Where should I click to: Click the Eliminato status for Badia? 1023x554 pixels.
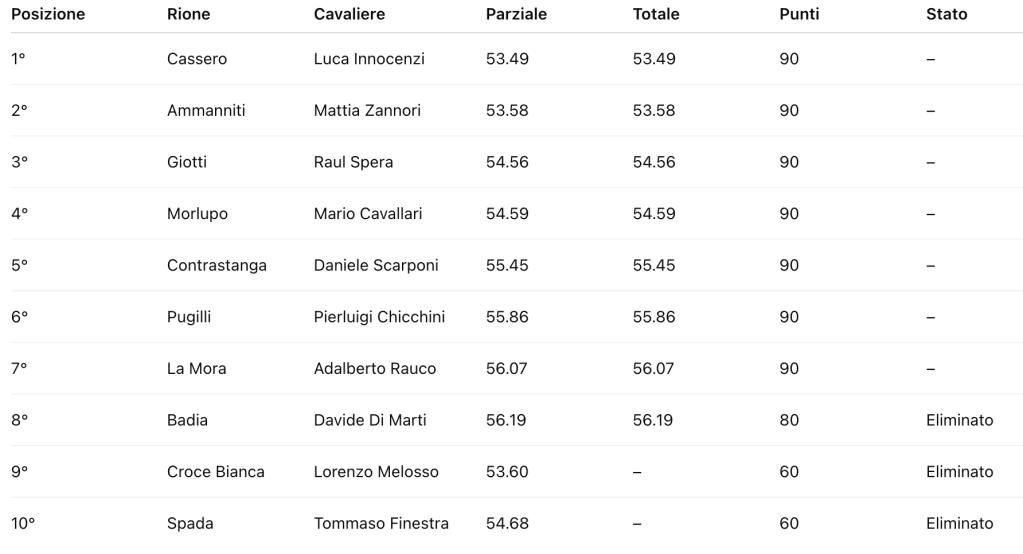960,420
